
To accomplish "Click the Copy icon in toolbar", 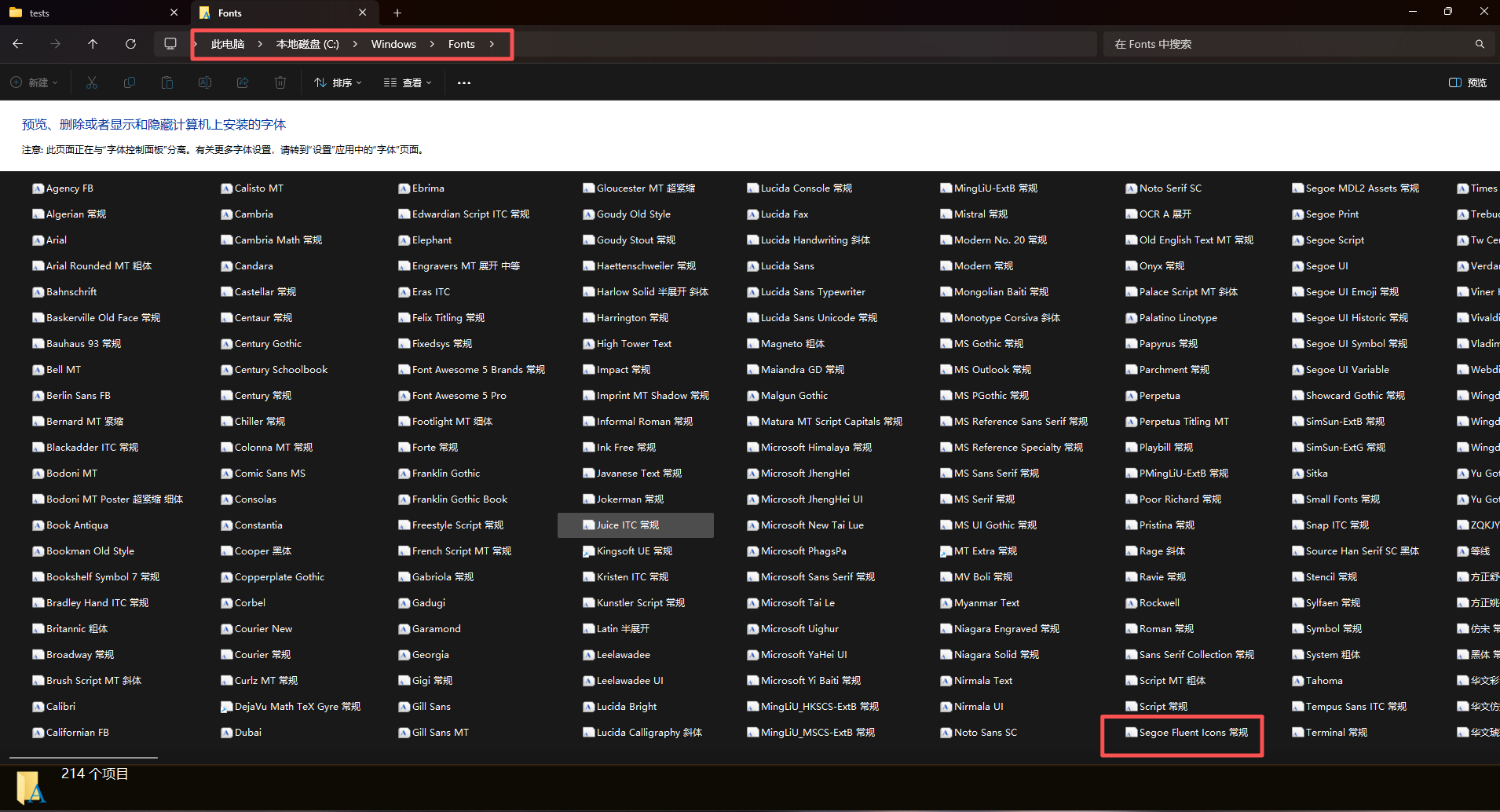I will click(130, 82).
